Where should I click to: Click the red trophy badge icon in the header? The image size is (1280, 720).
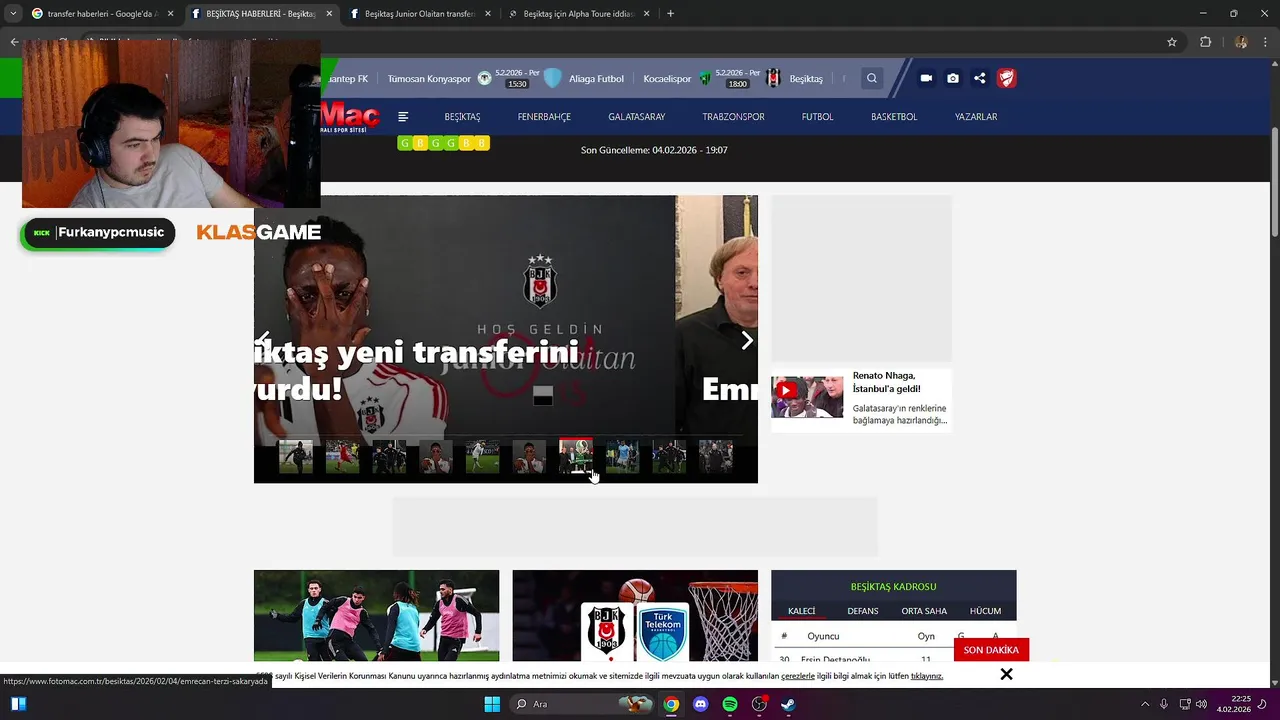tap(1007, 78)
